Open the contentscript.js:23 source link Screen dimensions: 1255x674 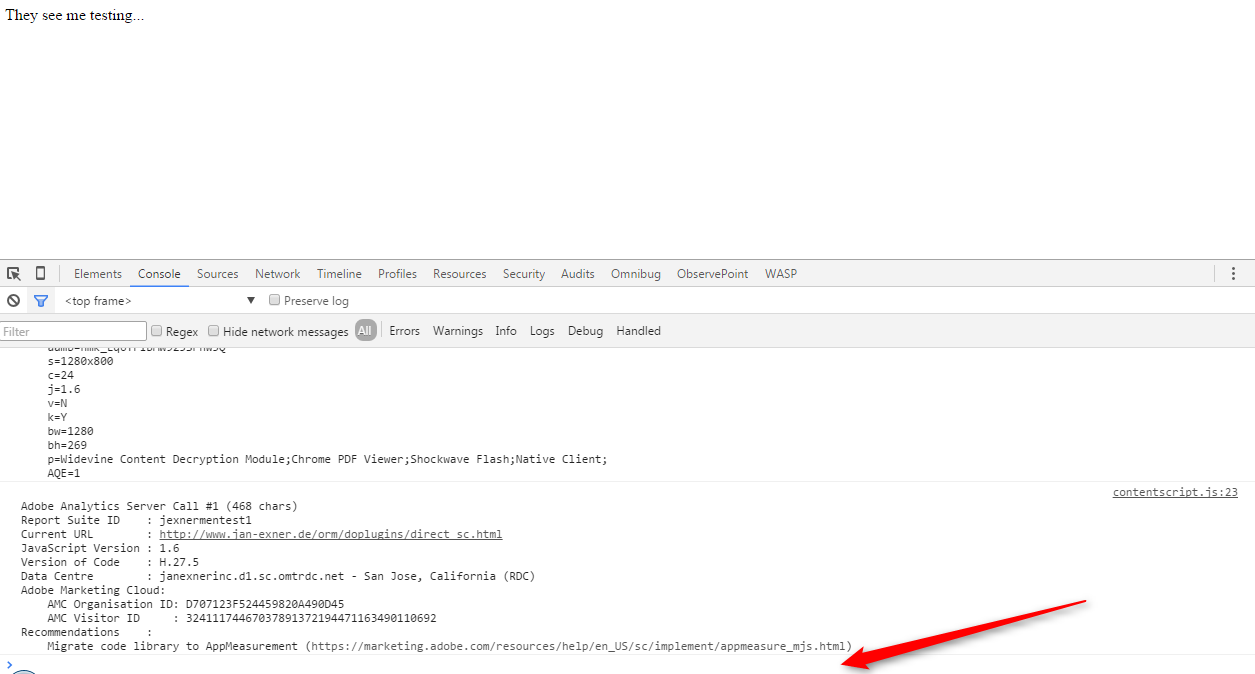(1175, 492)
